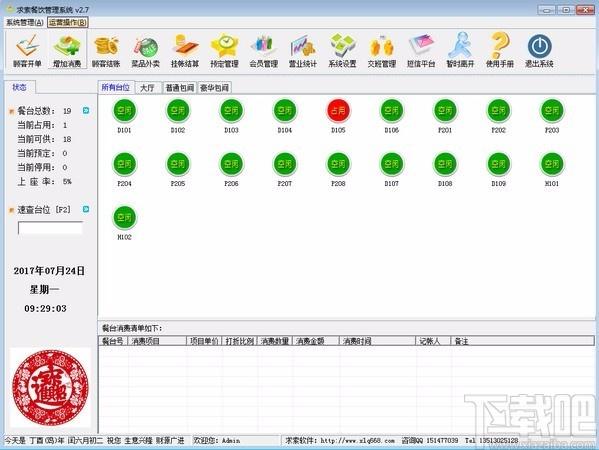Expand the arrow beside 速查台位 [F2]
599x450 pixels.
point(86,209)
